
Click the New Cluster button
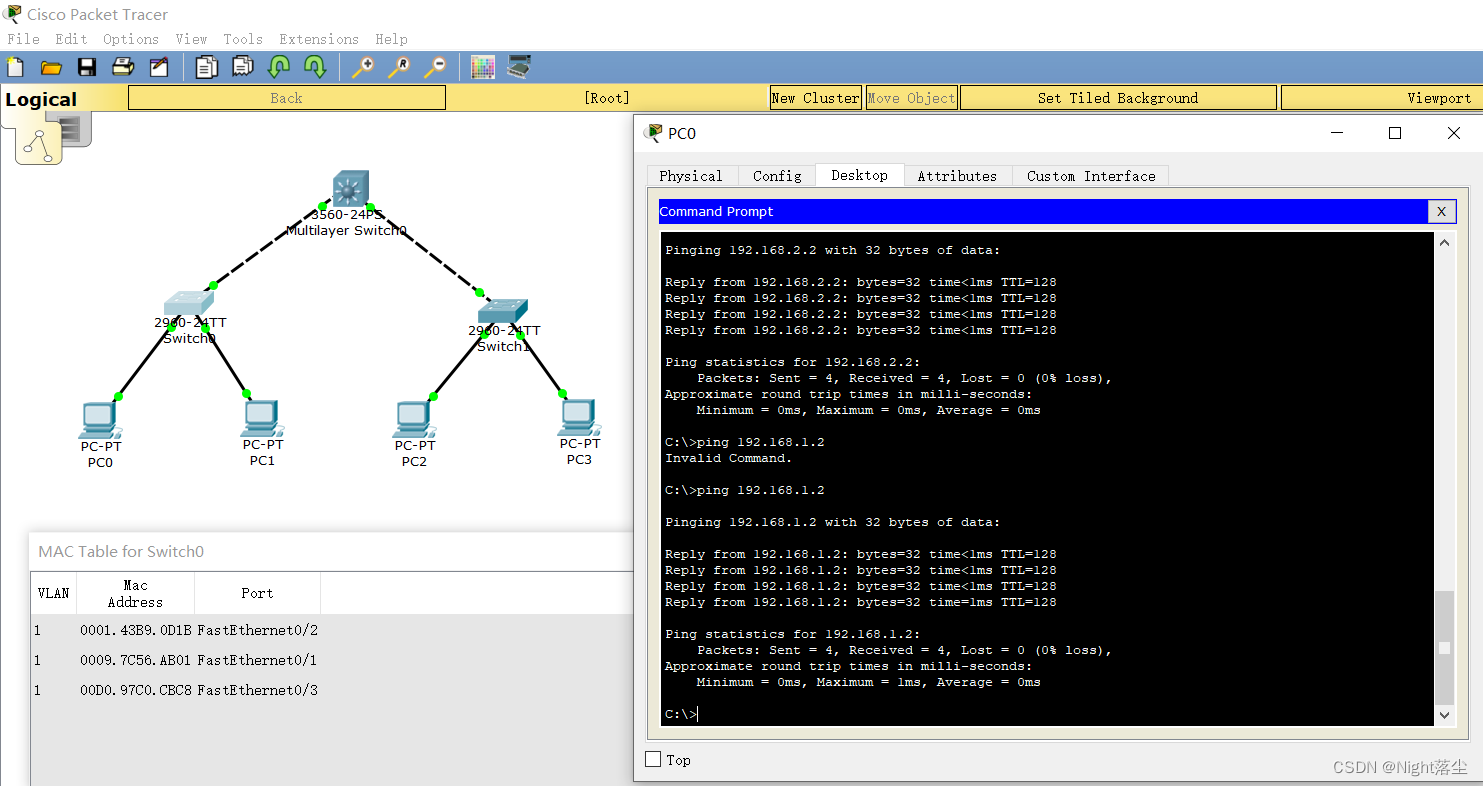(x=816, y=98)
